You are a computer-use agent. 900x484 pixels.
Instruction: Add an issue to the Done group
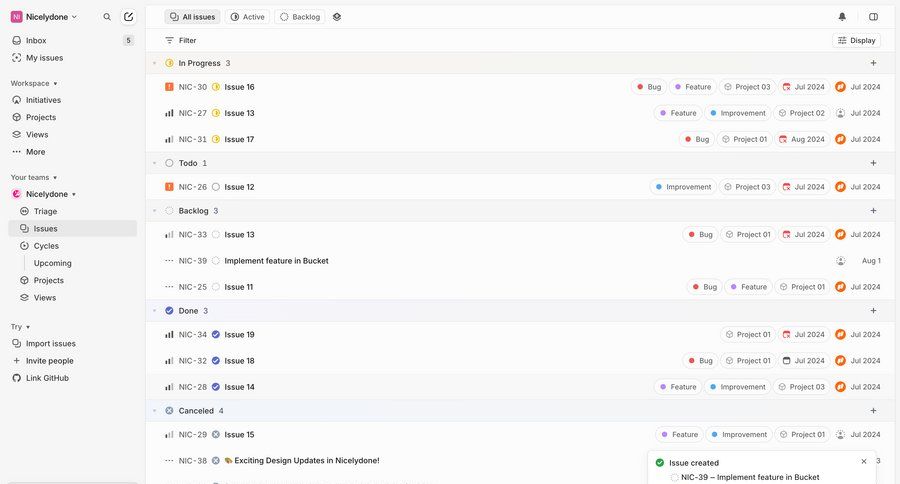click(873, 311)
